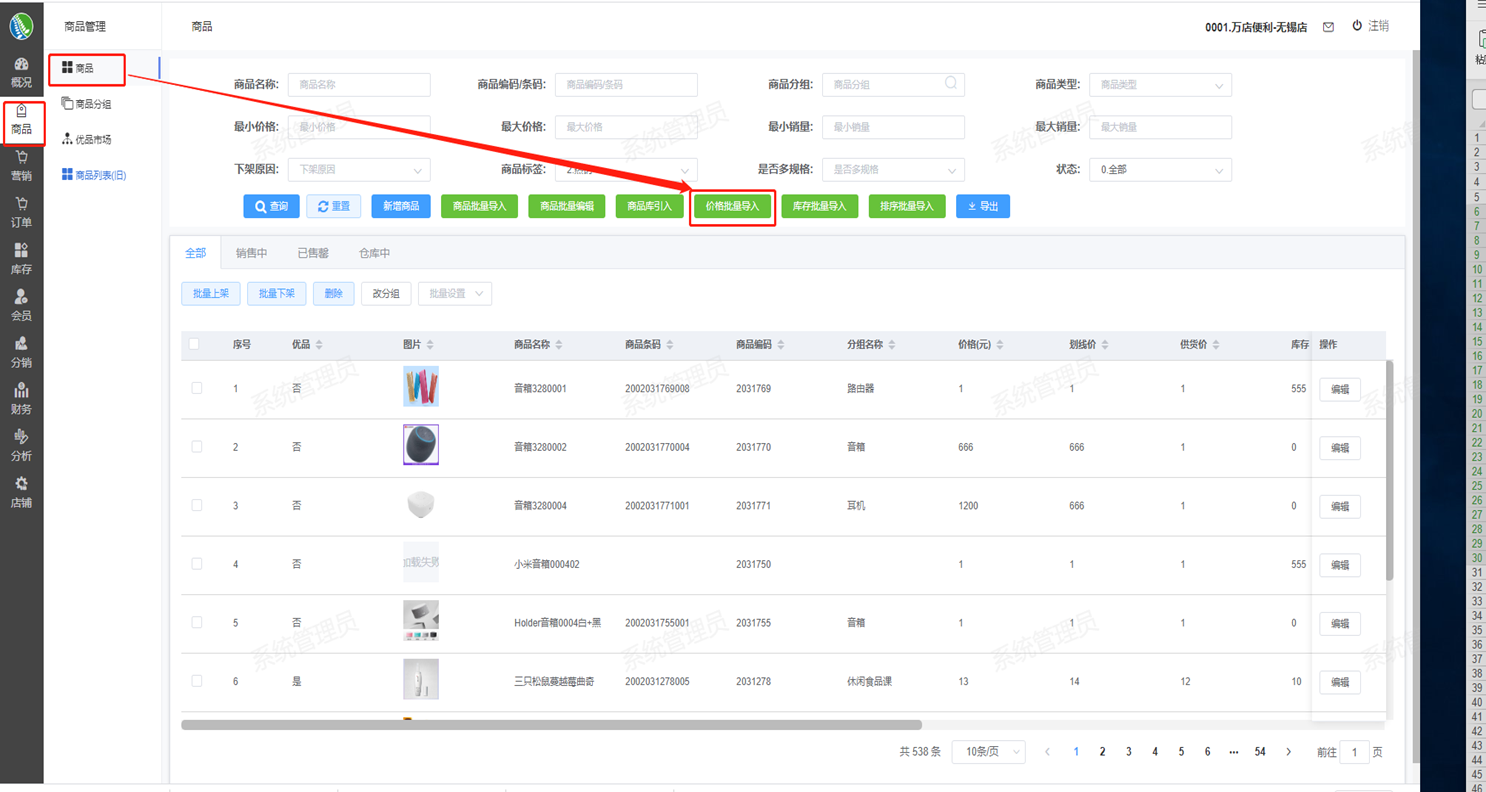Open the 营销 marketing sidebar icon
Viewport: 1486px width, 792px height.
click(x=21, y=166)
